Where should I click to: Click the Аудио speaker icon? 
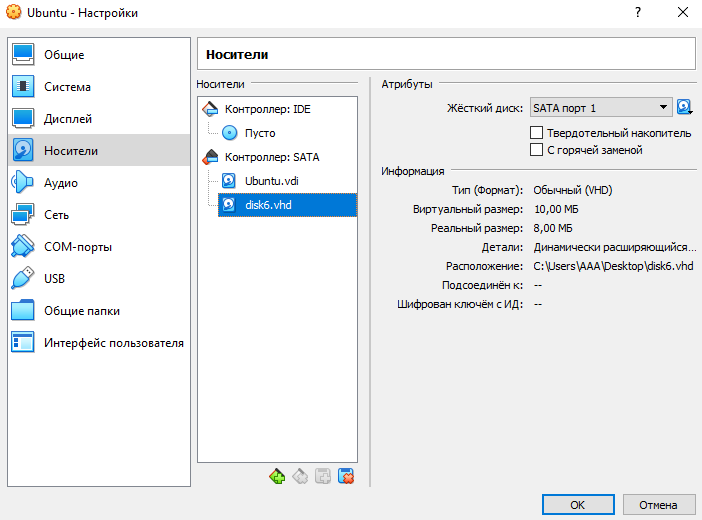[22, 183]
